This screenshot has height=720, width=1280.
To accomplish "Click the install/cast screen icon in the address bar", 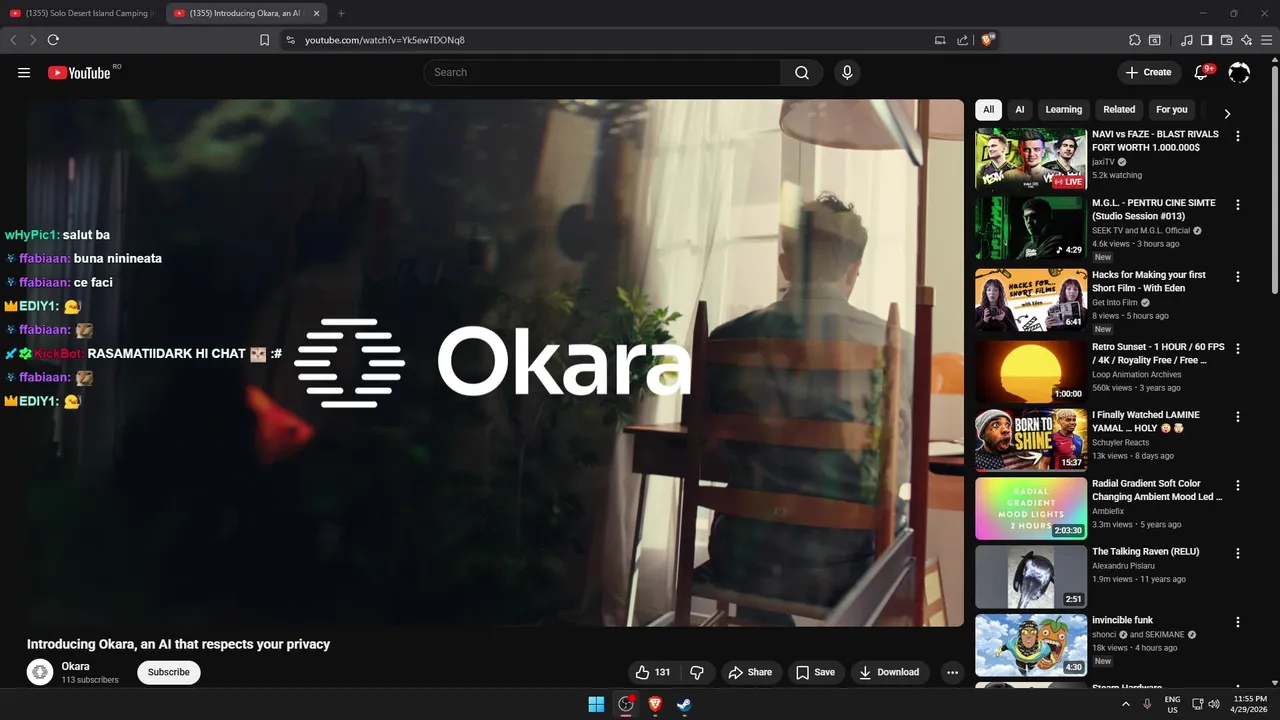I will (x=940, y=40).
